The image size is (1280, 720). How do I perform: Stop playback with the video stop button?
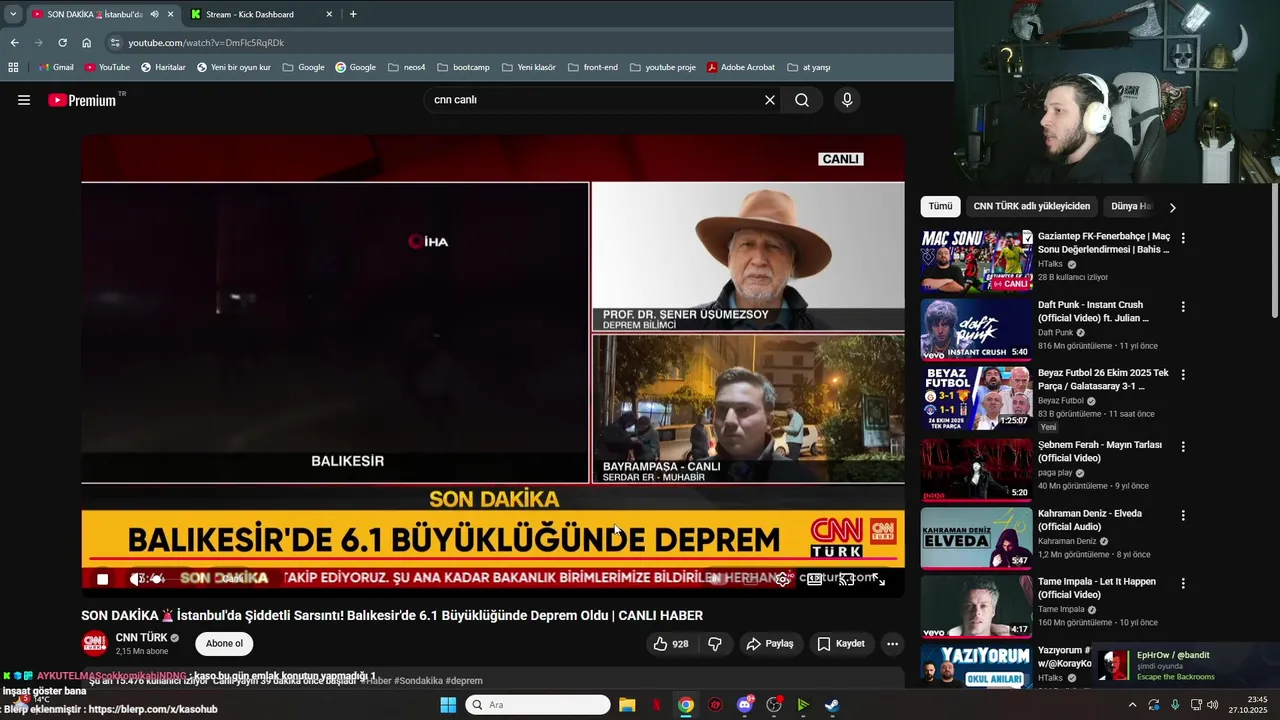[102, 579]
